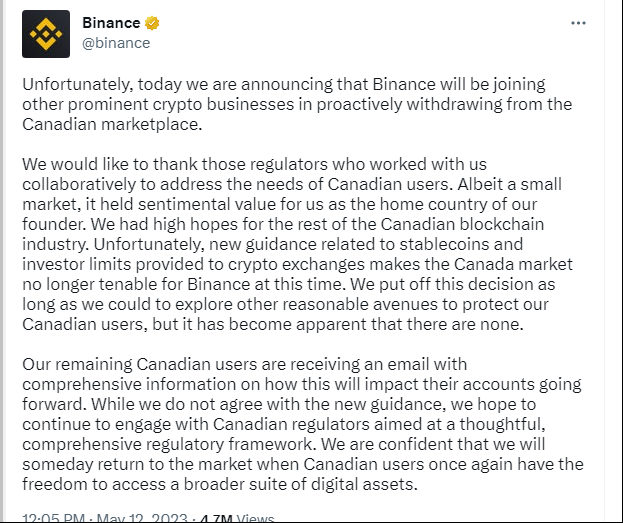Viewport: 623px width, 523px height.
Task: Click the phrase "home country of our founder"
Action: [471, 208]
